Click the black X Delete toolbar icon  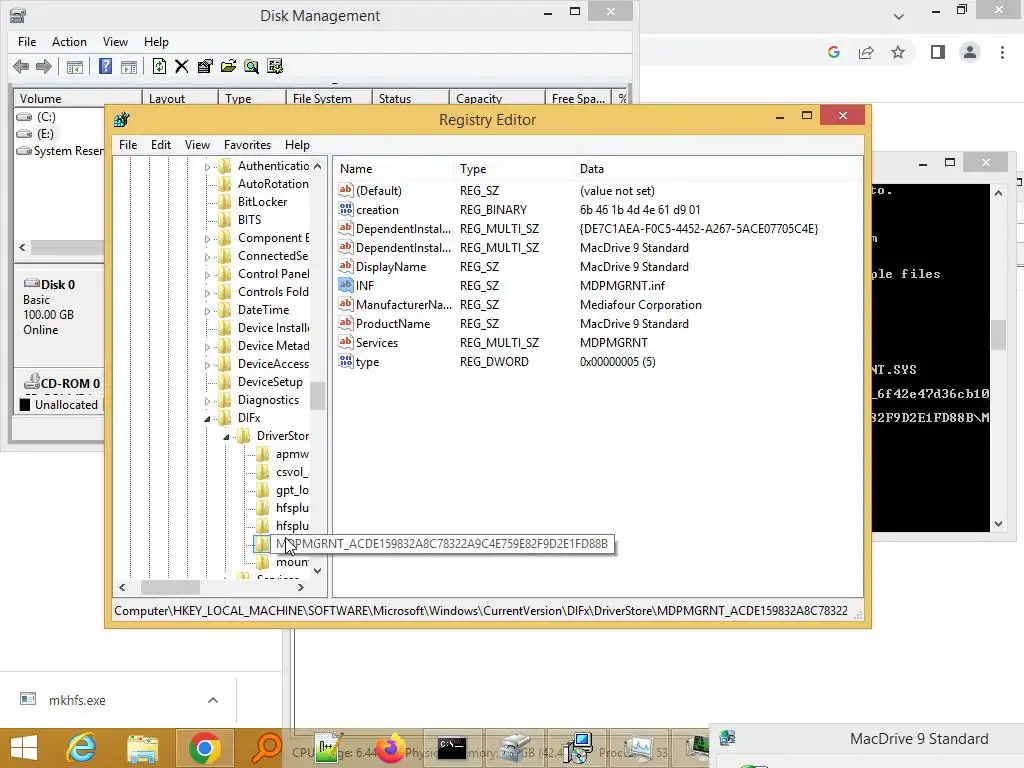coord(182,66)
